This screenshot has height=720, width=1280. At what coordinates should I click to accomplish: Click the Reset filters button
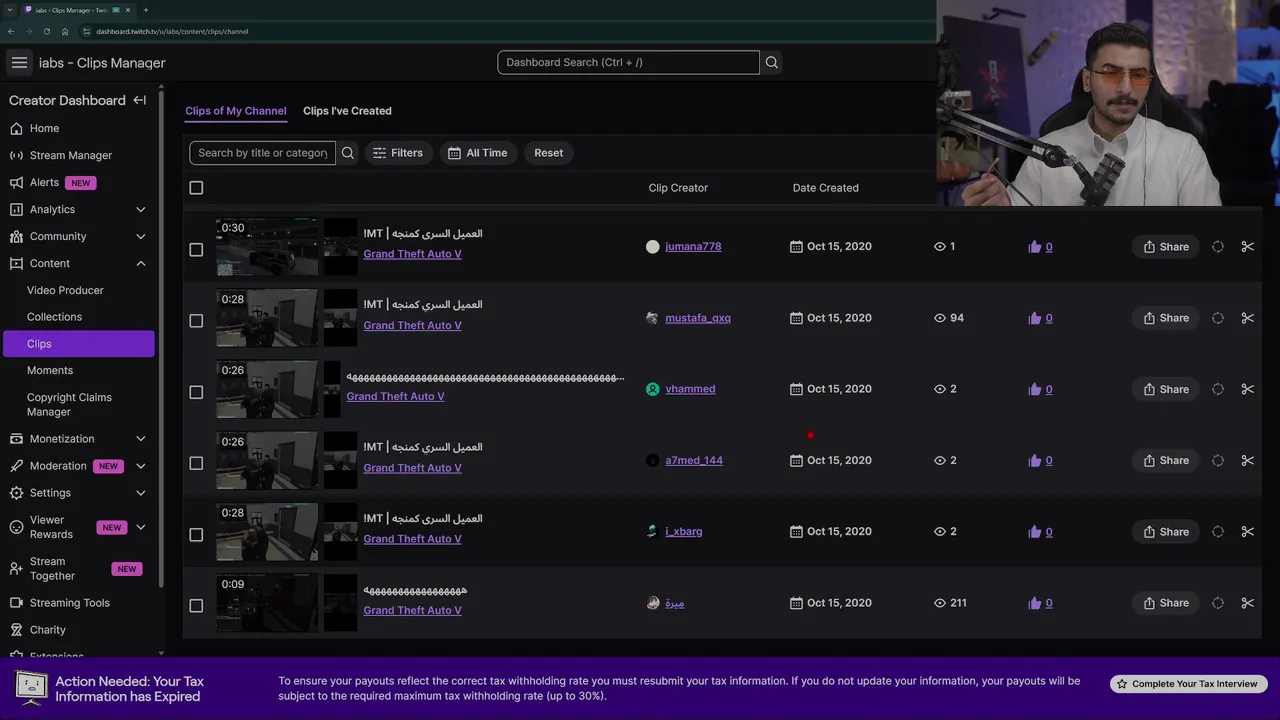point(548,153)
